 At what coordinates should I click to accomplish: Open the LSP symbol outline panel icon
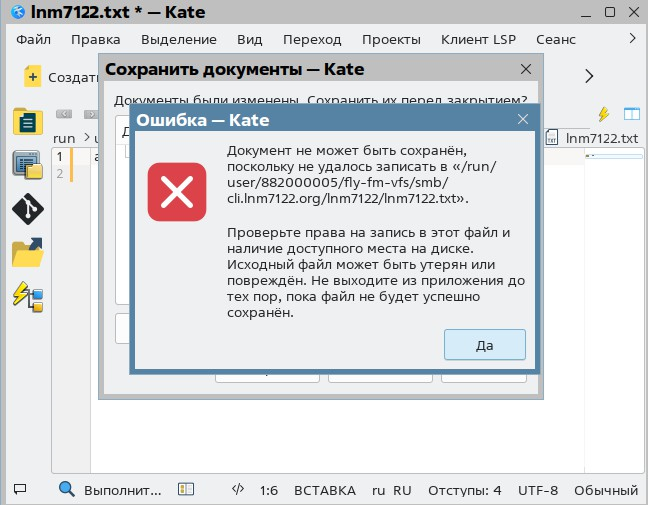pos(28,297)
